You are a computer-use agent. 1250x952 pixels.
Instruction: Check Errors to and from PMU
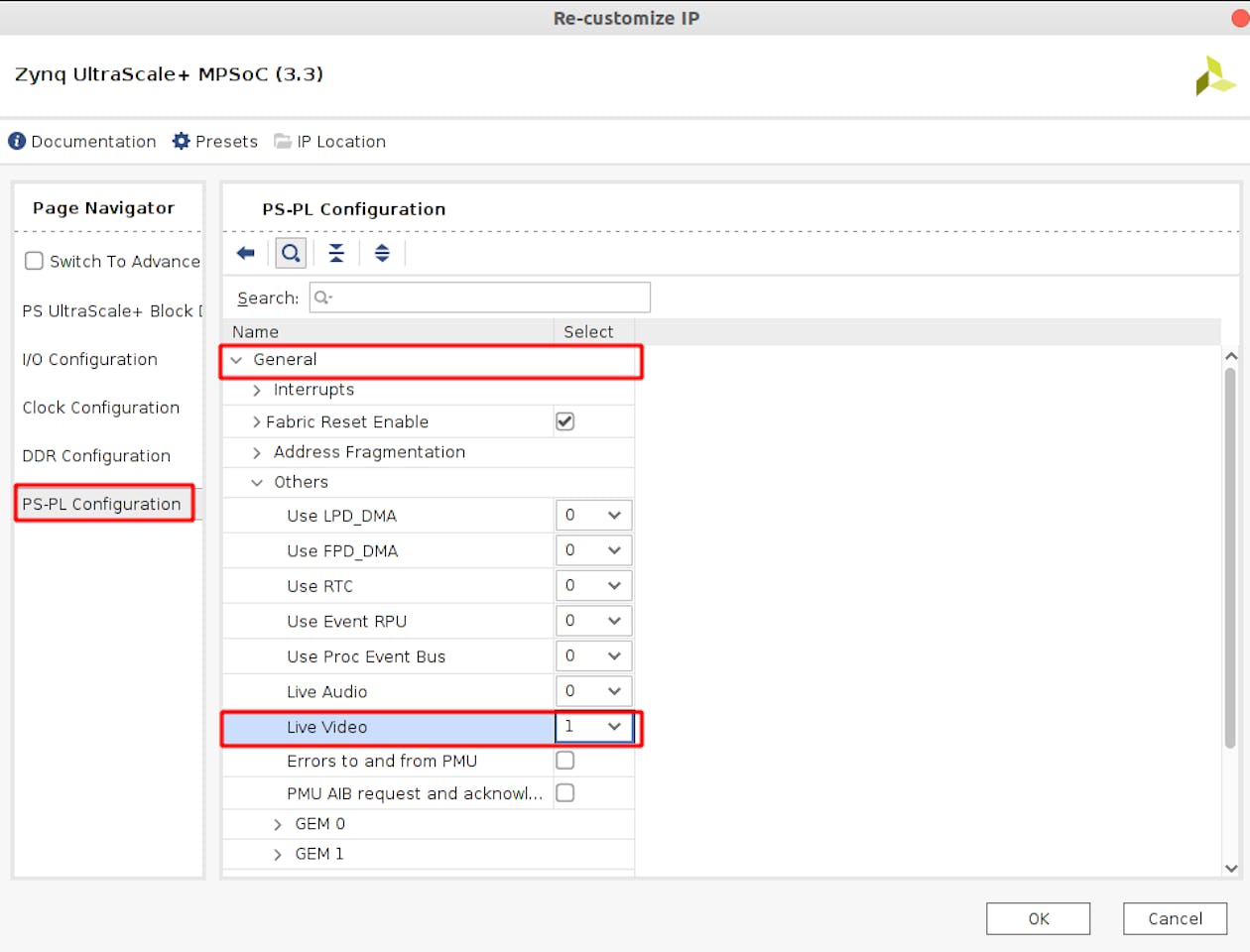pos(564,761)
